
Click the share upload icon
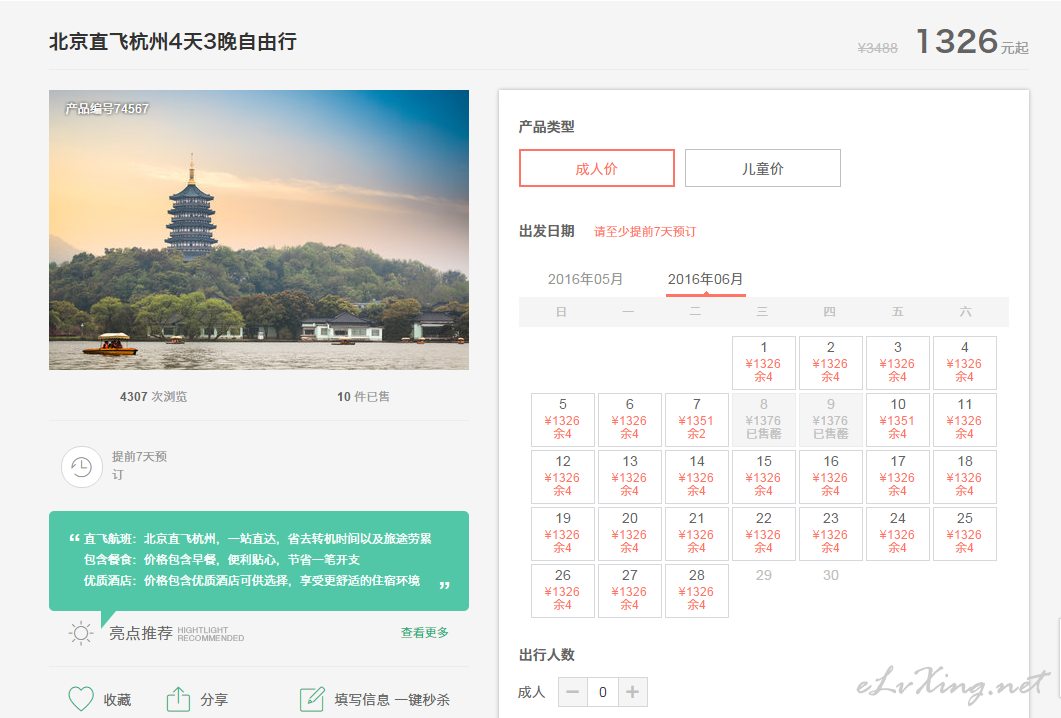click(179, 698)
